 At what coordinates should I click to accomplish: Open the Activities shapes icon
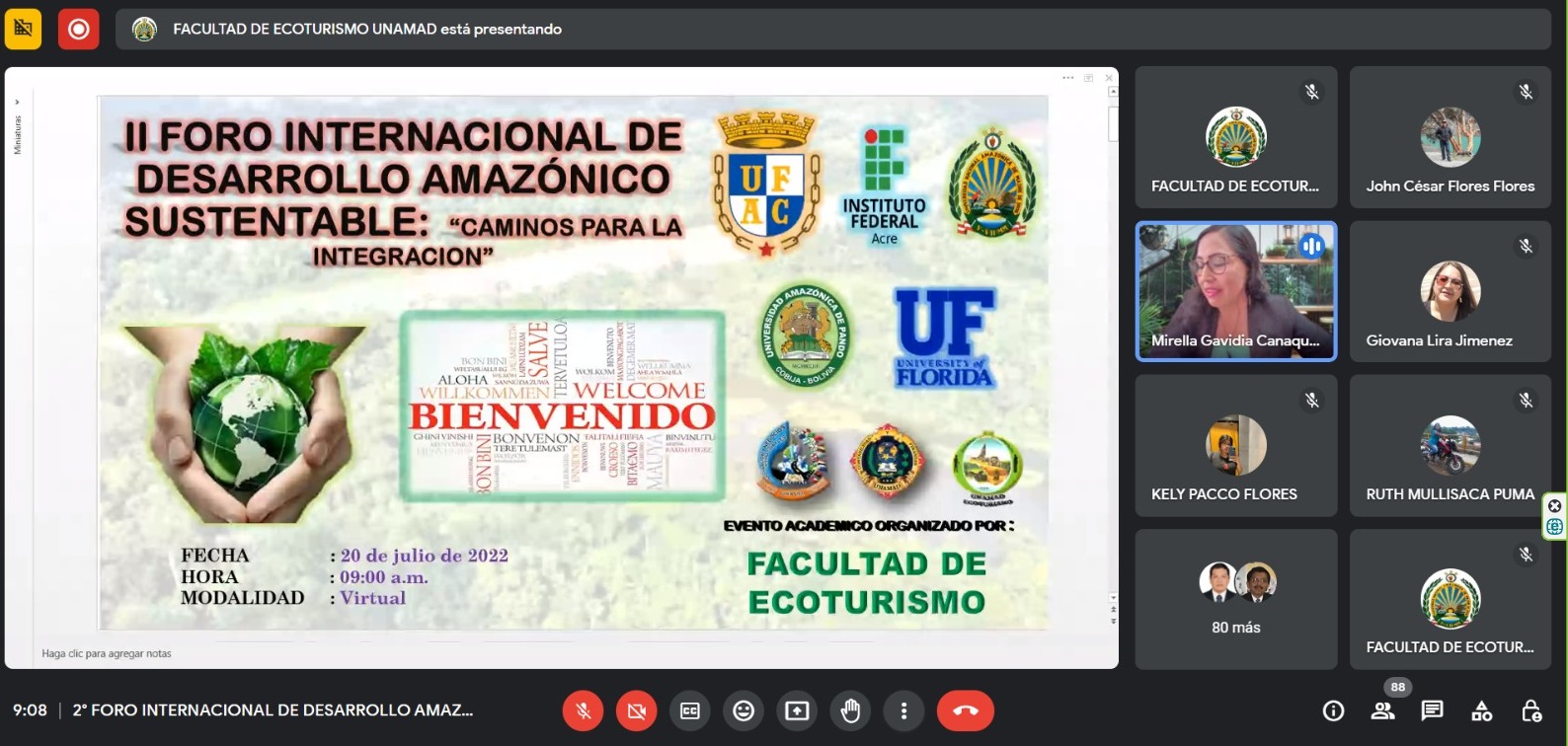(x=1481, y=710)
